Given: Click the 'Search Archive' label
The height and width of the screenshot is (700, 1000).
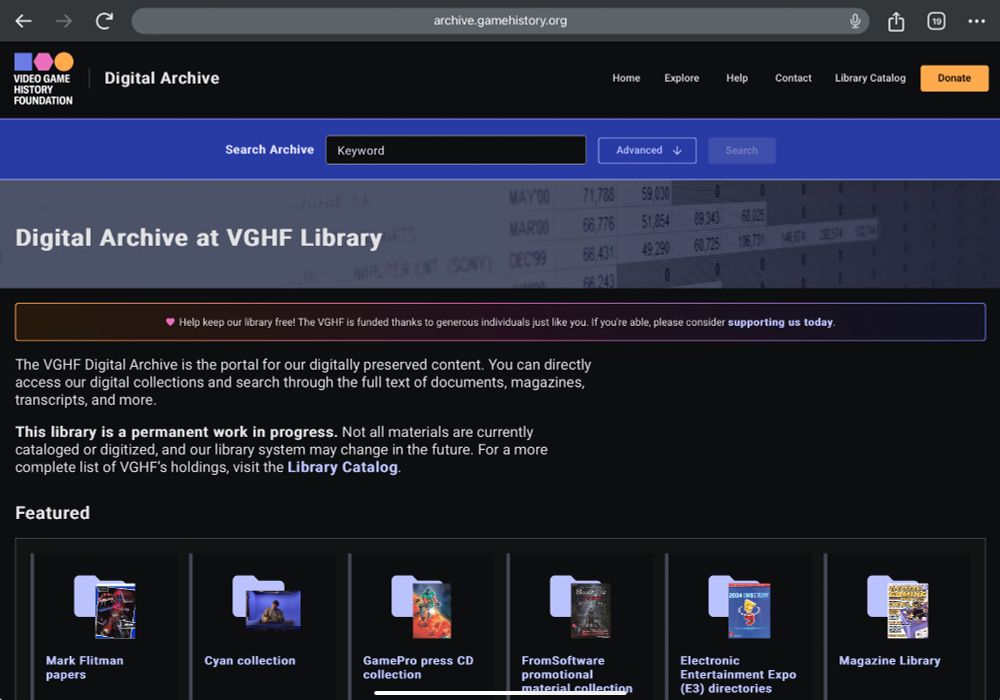Looking at the screenshot, I should click(x=269, y=149).
